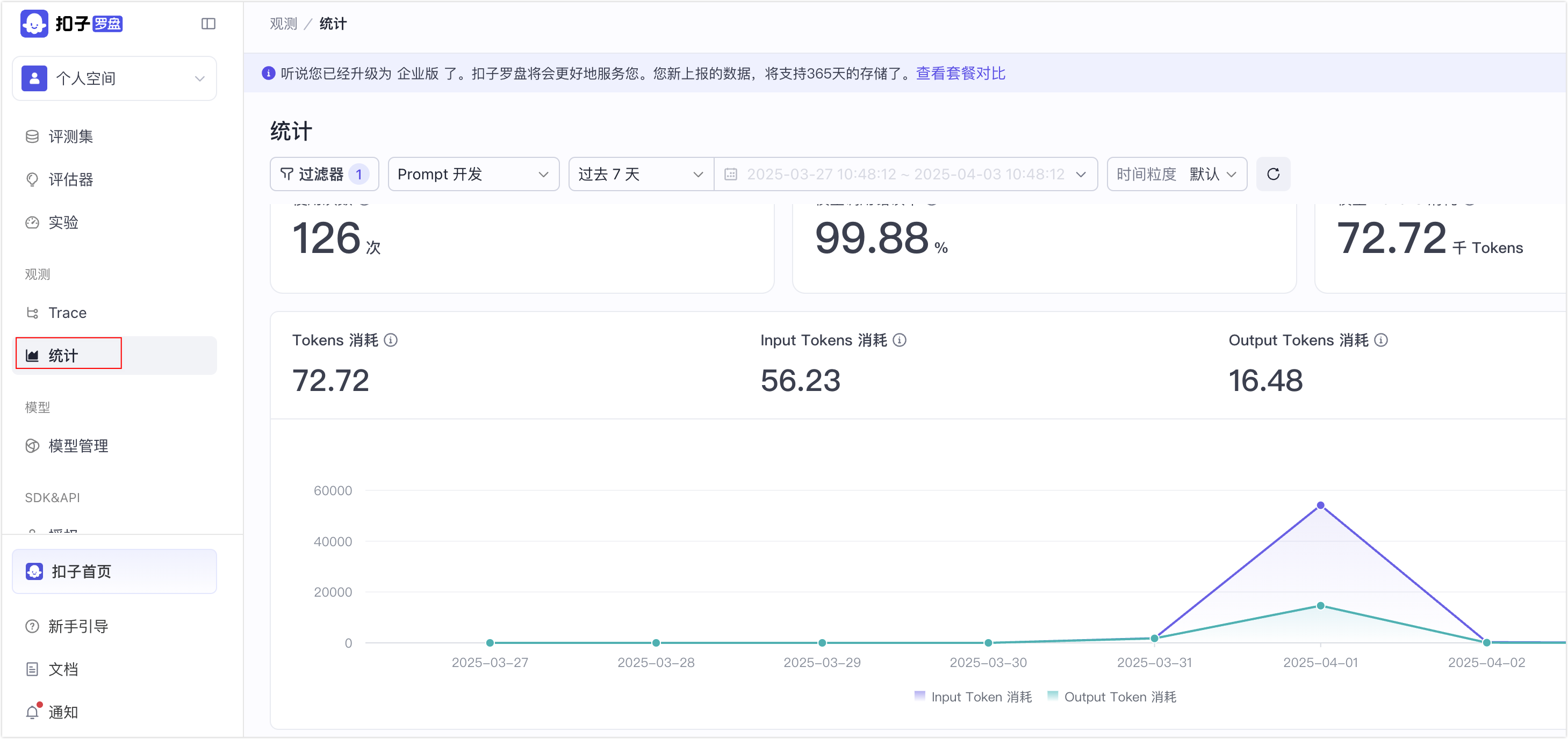Go to 扣子首页
Image resolution: width=1568 pixels, height=739 pixels.
pos(114,571)
